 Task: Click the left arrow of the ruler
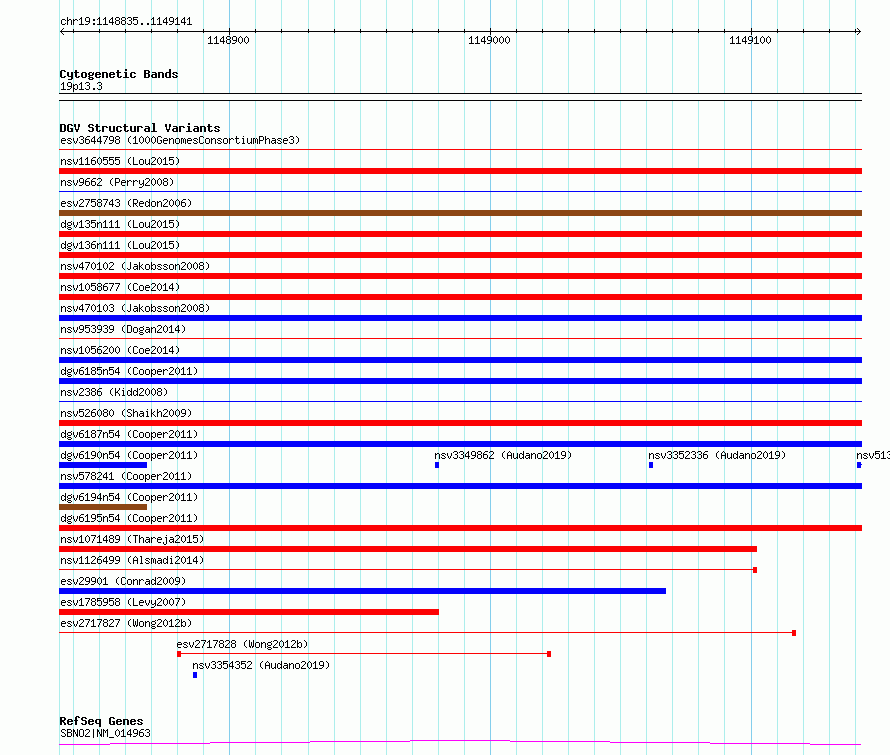click(x=62, y=32)
